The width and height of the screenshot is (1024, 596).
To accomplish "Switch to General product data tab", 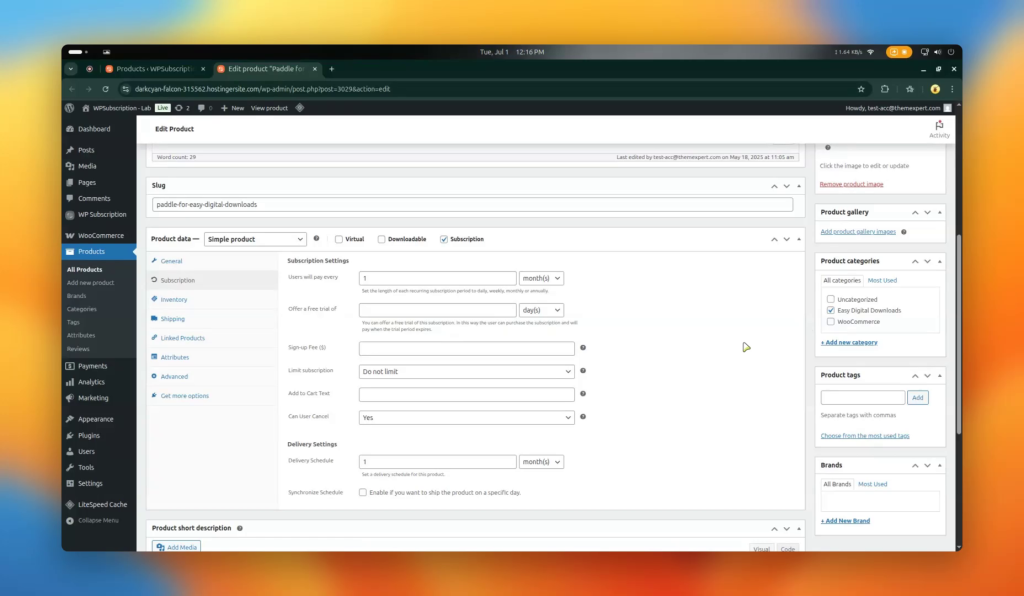I will coord(171,261).
